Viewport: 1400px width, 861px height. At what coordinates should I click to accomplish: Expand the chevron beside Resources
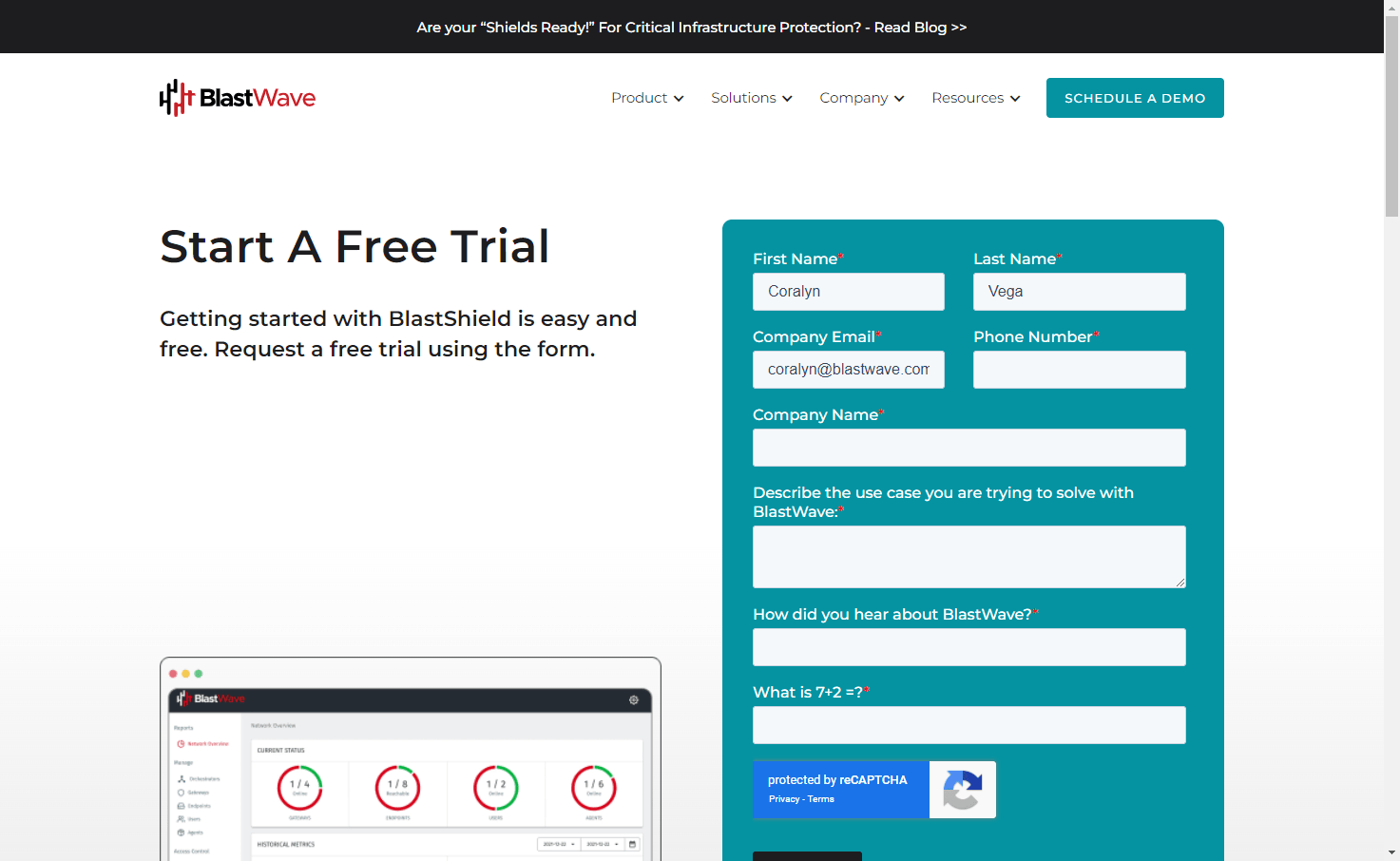click(x=1015, y=99)
